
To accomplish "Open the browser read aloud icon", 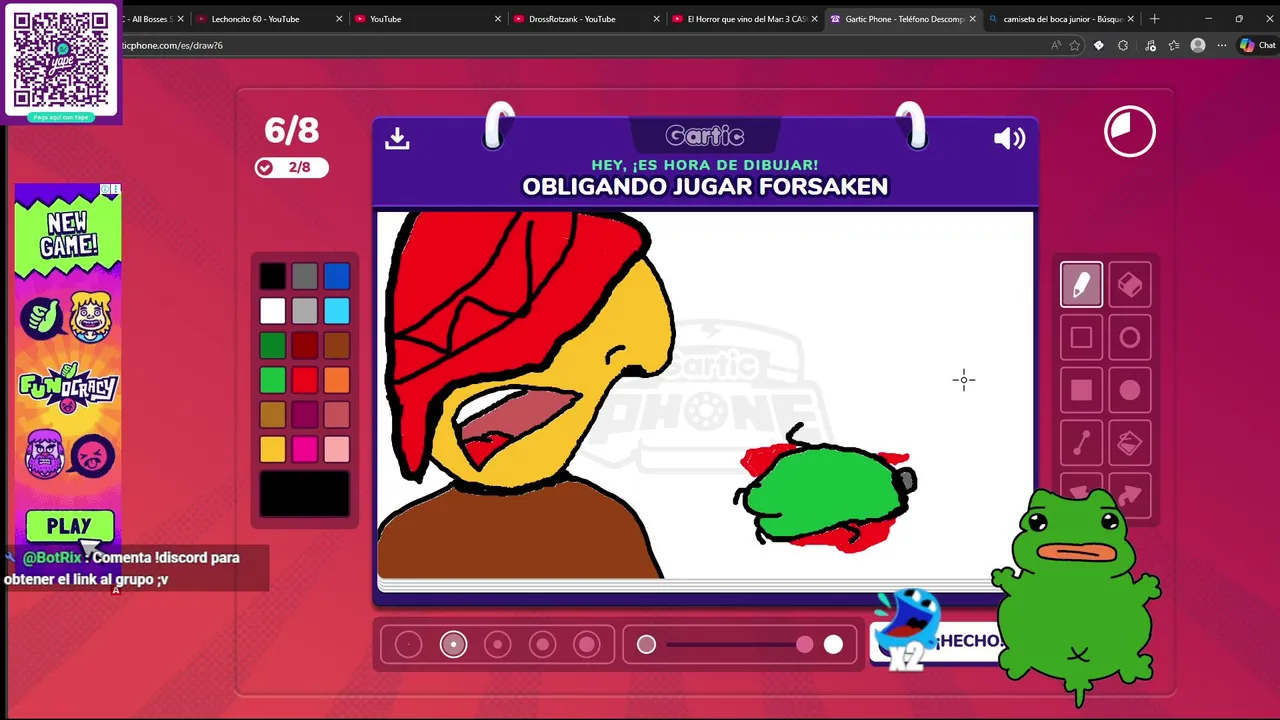I will click(1056, 45).
